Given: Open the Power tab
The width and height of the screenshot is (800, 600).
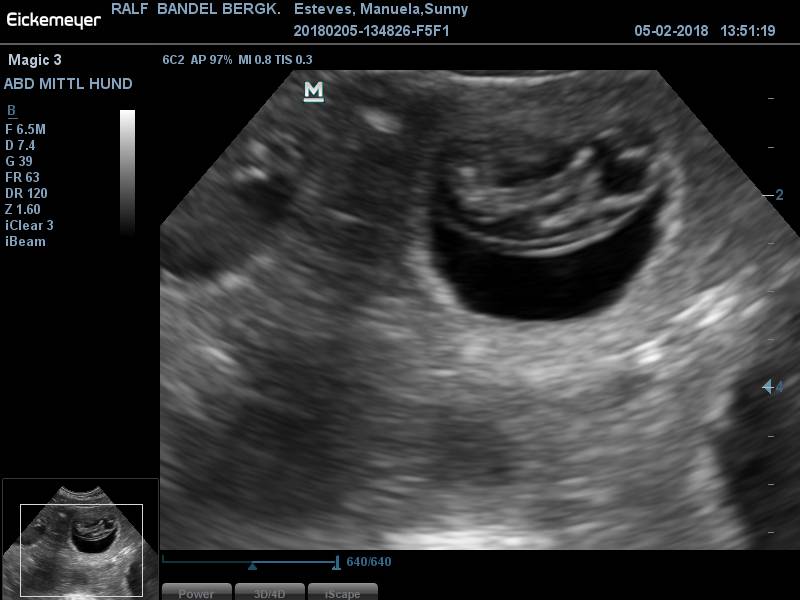Looking at the screenshot, I should 196,592.
